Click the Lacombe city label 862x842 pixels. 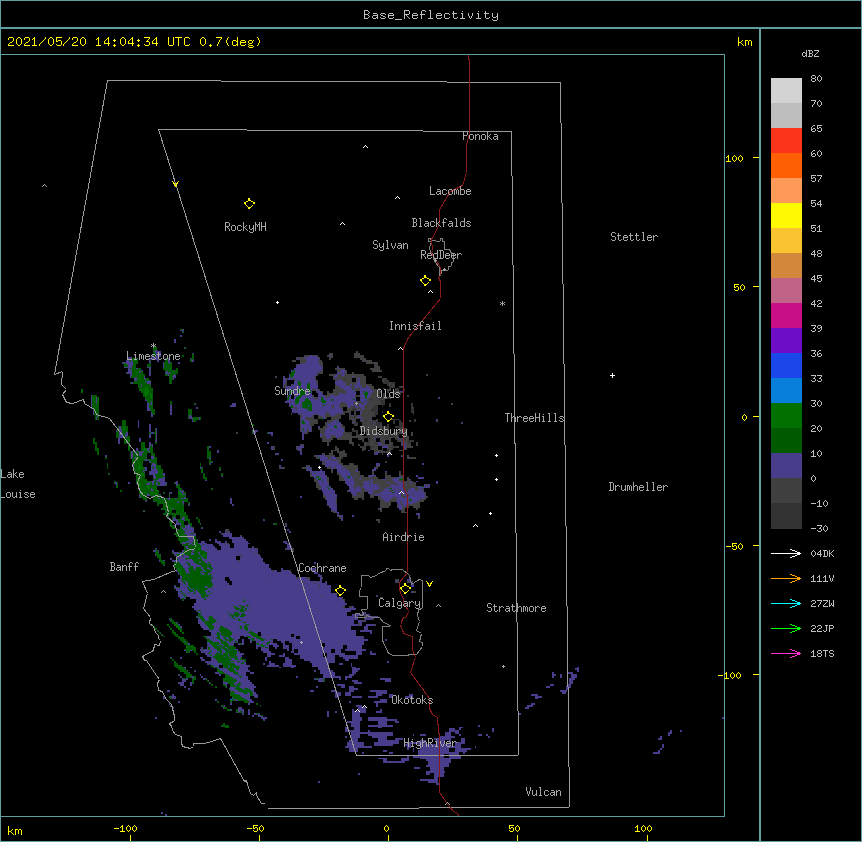pos(450,191)
